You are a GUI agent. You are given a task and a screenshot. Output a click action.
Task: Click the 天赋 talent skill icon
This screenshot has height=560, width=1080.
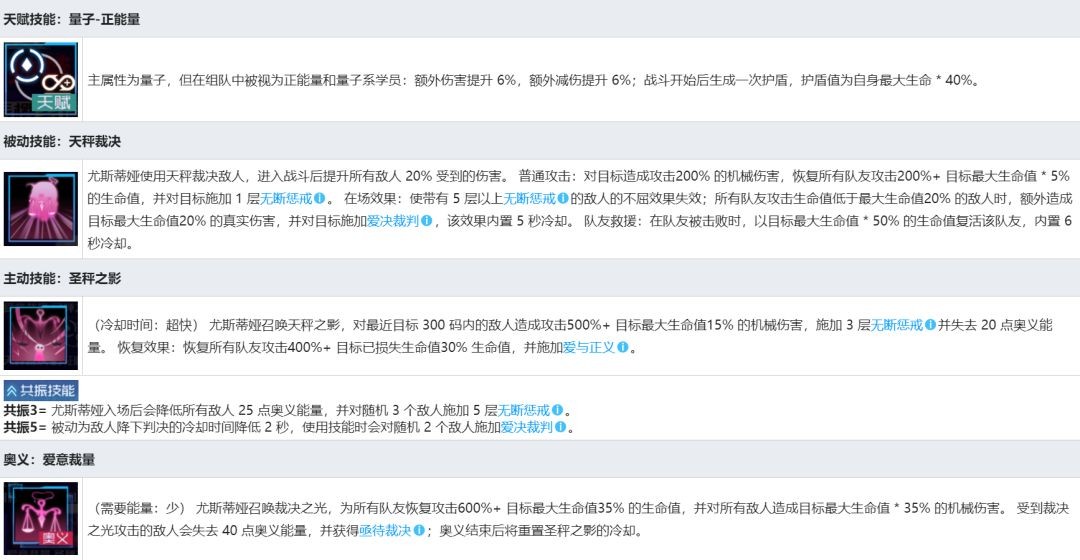[x=41, y=79]
